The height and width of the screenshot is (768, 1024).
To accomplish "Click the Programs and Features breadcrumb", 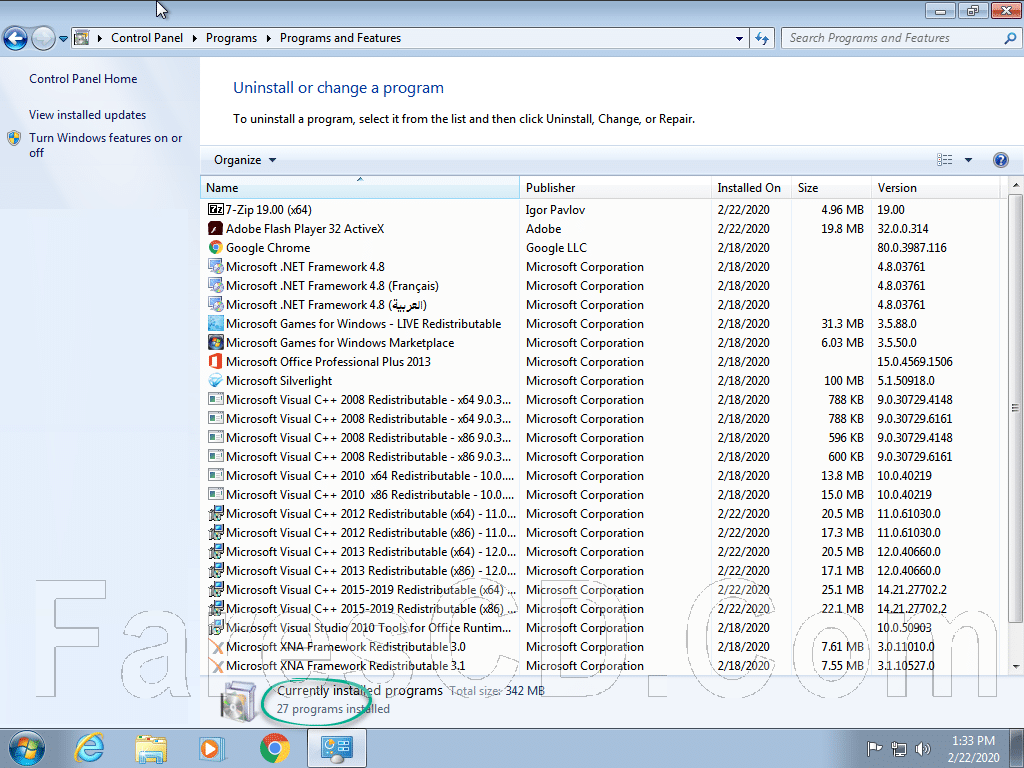I will point(340,38).
